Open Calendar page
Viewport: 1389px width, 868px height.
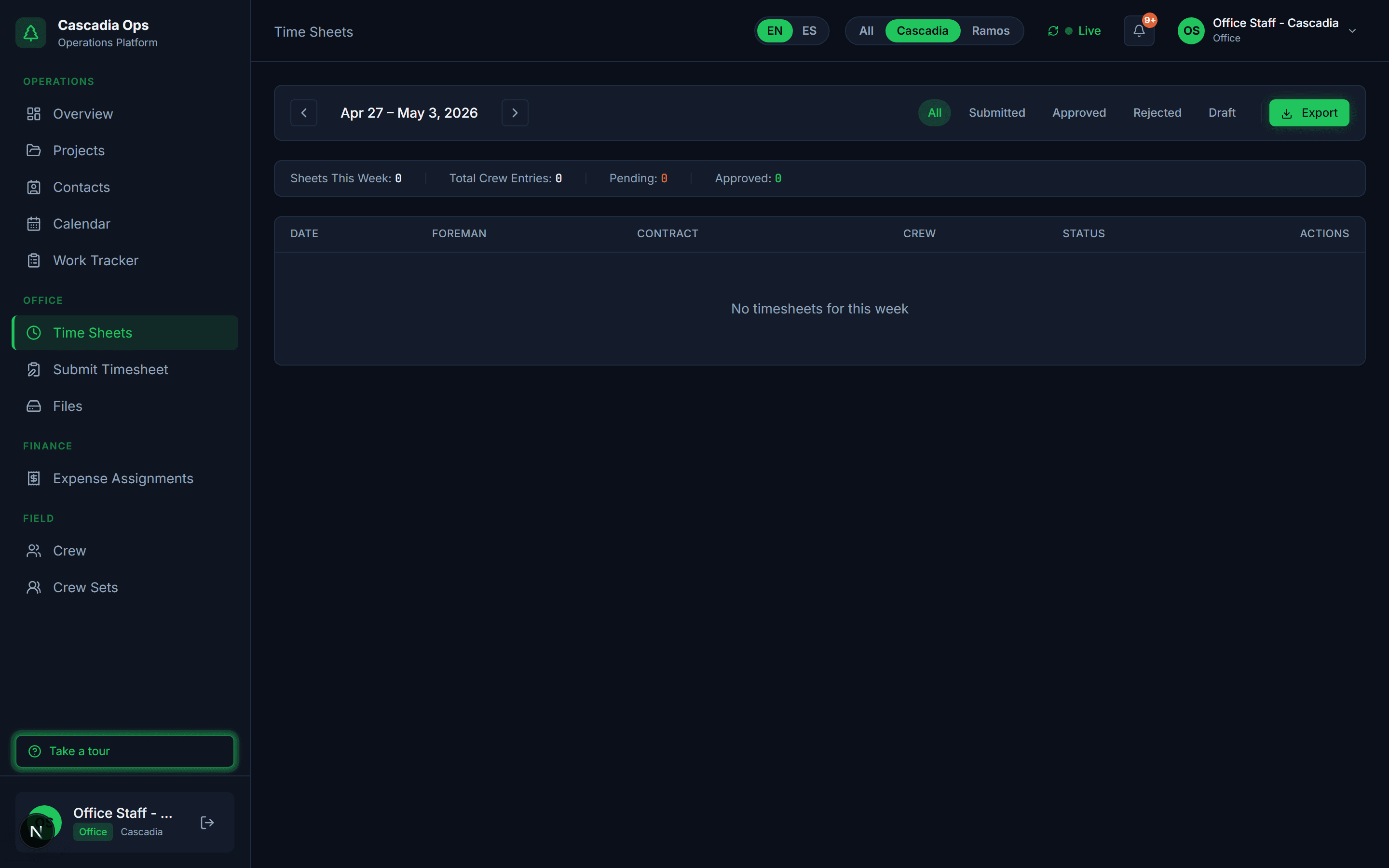click(124, 224)
